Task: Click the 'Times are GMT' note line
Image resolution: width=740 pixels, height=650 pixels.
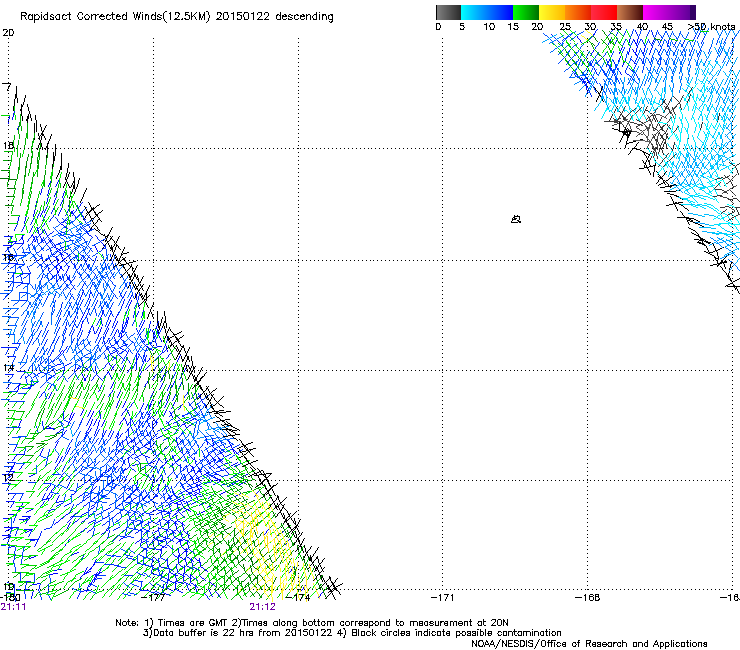Action: click(x=312, y=623)
